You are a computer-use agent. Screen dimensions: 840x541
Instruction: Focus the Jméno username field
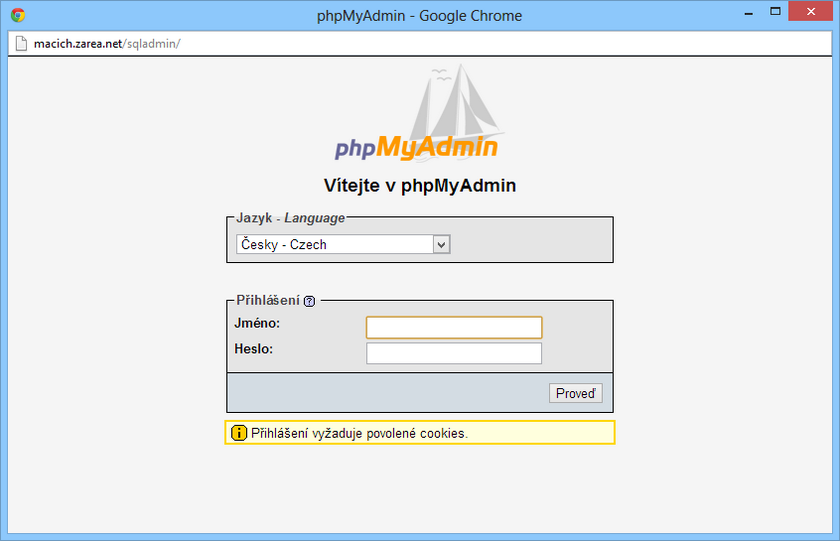click(454, 327)
